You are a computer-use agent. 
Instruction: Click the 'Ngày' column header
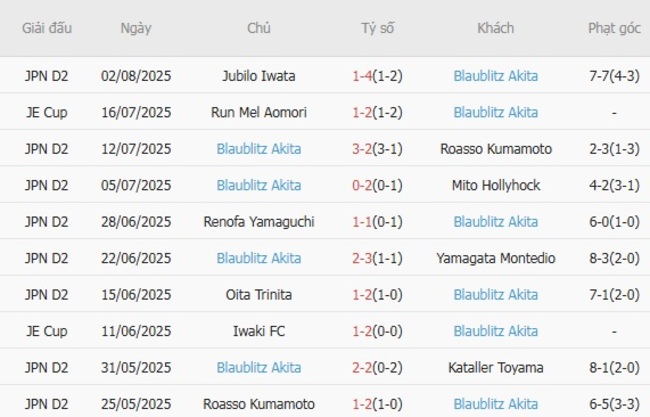pos(136,28)
